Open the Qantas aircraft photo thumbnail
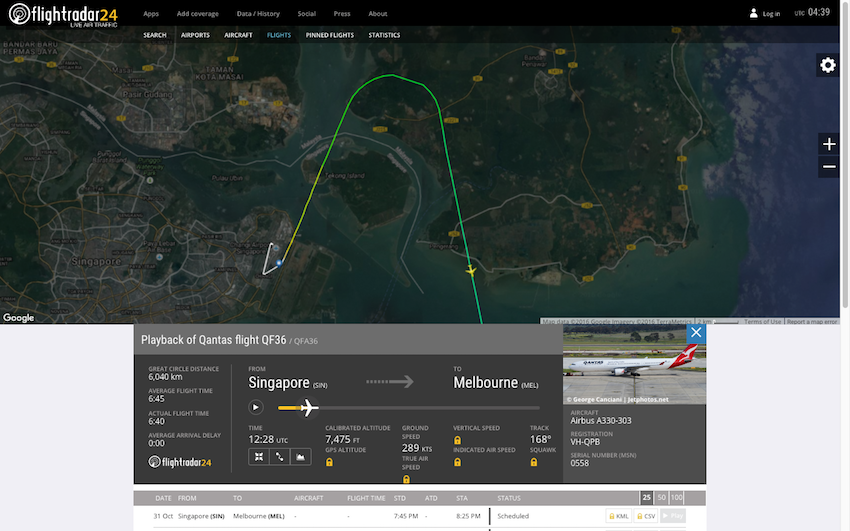The width and height of the screenshot is (850, 531). click(x=634, y=364)
